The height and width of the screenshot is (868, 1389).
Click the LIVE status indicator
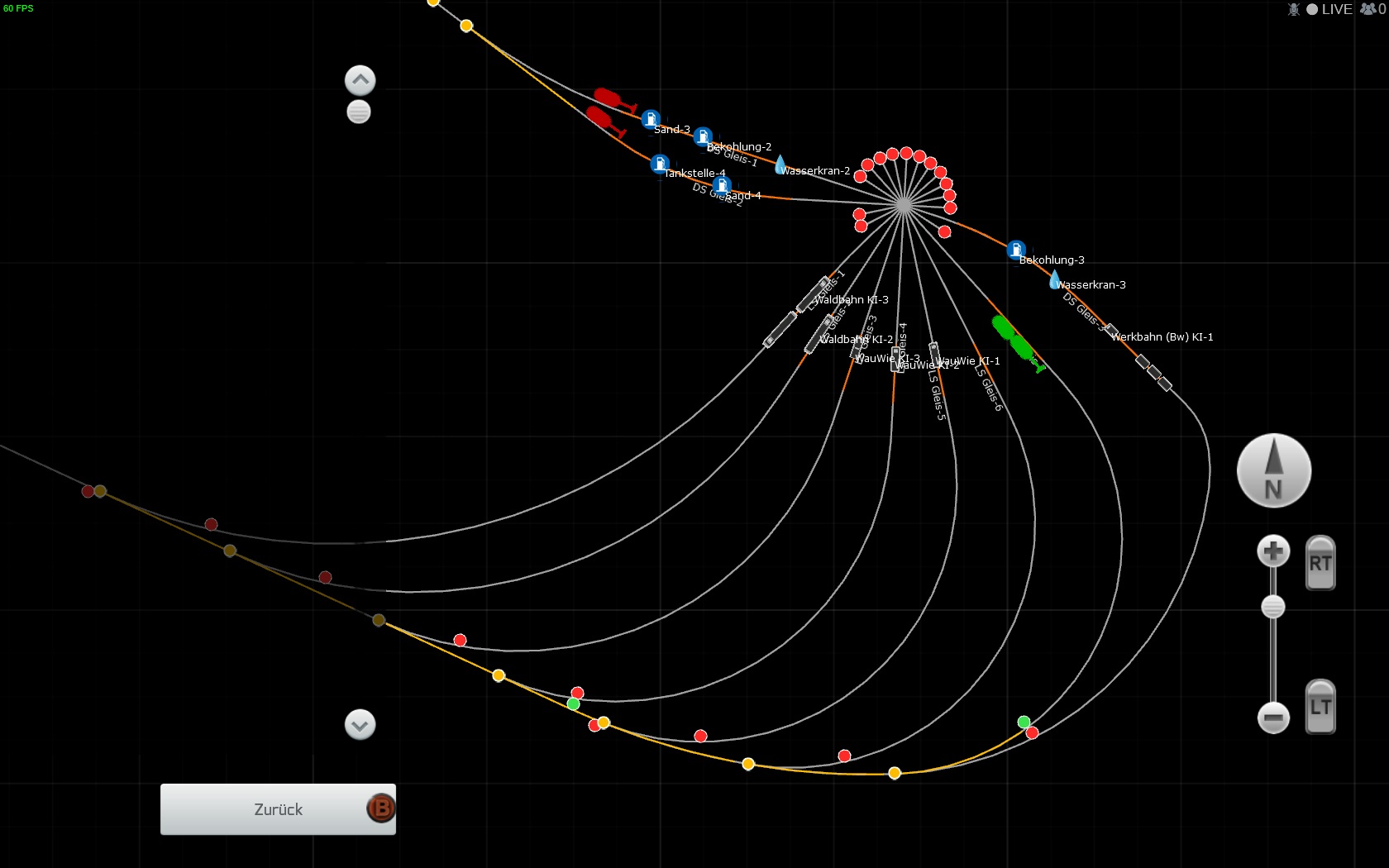tap(1329, 9)
